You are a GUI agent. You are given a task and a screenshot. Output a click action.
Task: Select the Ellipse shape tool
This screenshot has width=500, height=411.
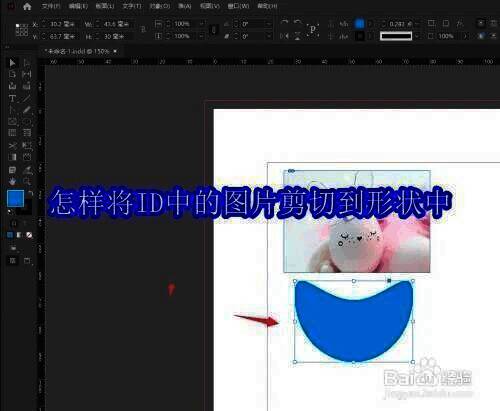[x=27, y=121]
